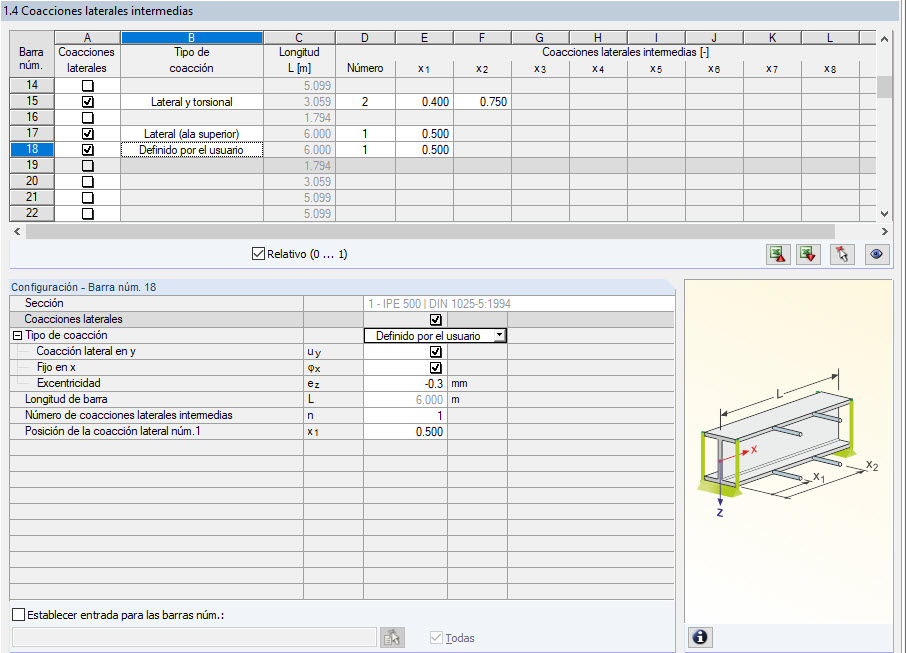
Task: Select row header for member 18
Action: [x=32, y=150]
